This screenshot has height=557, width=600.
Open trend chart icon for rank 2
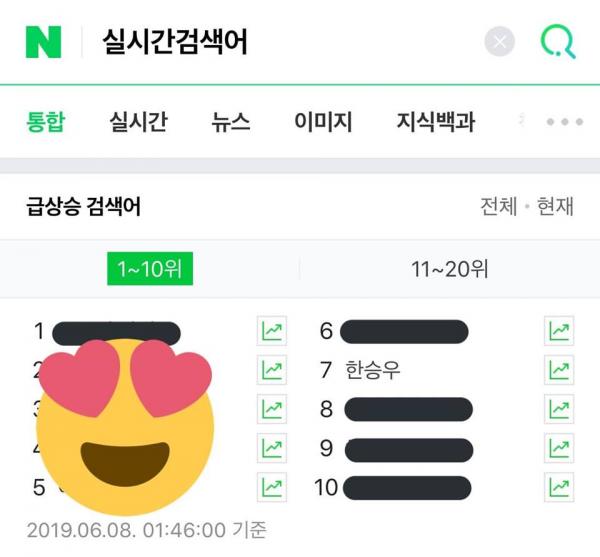pos(272,370)
